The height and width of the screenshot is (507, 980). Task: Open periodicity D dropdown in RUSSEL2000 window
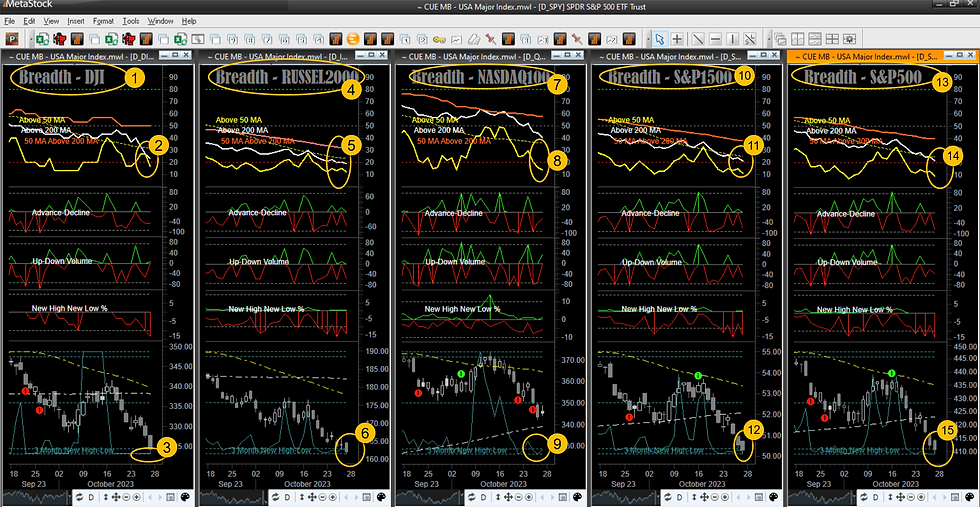287,497
